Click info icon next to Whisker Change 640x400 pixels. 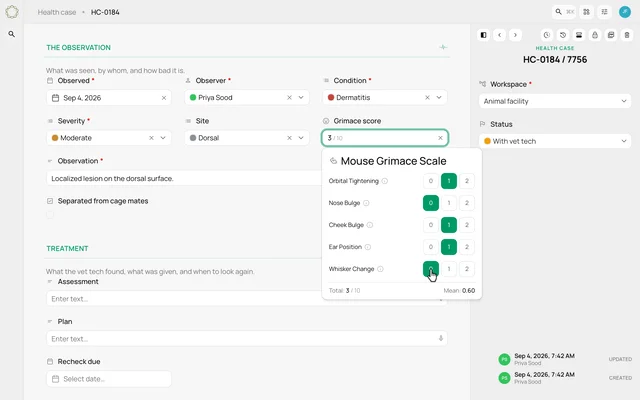pyautogui.click(x=380, y=269)
